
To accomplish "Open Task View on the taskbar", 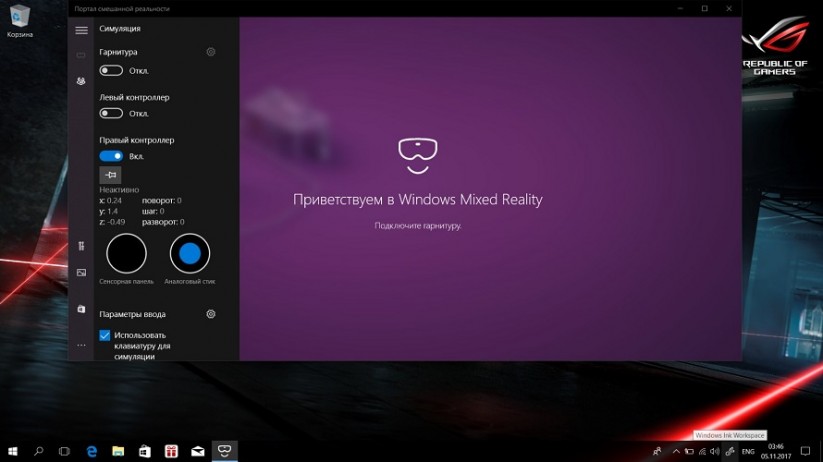I will click(x=64, y=451).
